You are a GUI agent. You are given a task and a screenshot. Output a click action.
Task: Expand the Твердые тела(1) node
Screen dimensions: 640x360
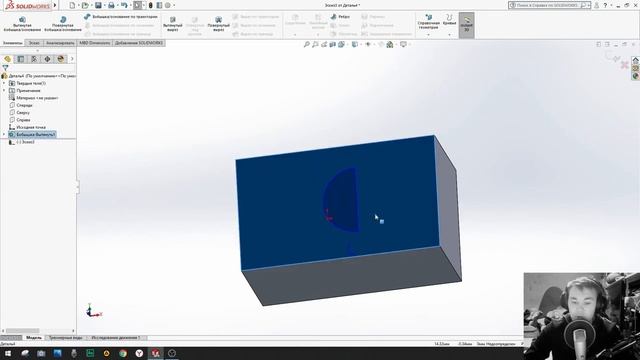pos(4,83)
